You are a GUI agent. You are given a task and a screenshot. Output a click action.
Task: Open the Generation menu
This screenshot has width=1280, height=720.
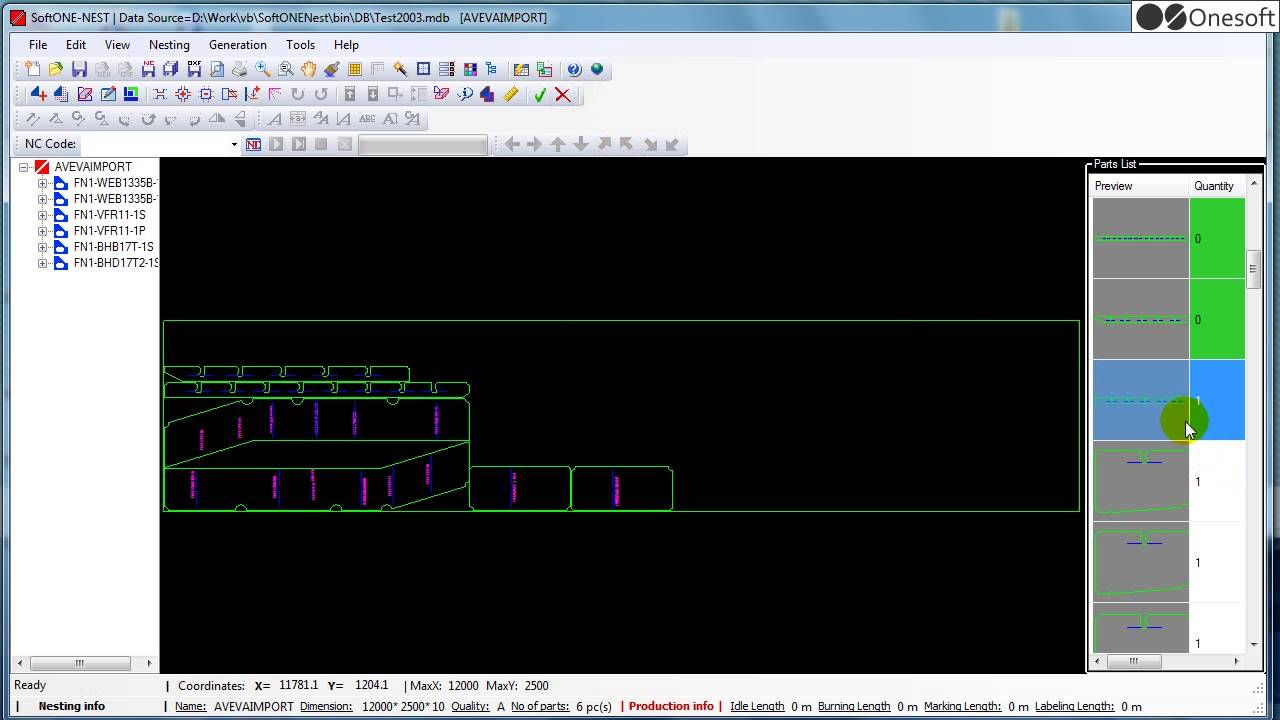coord(238,45)
